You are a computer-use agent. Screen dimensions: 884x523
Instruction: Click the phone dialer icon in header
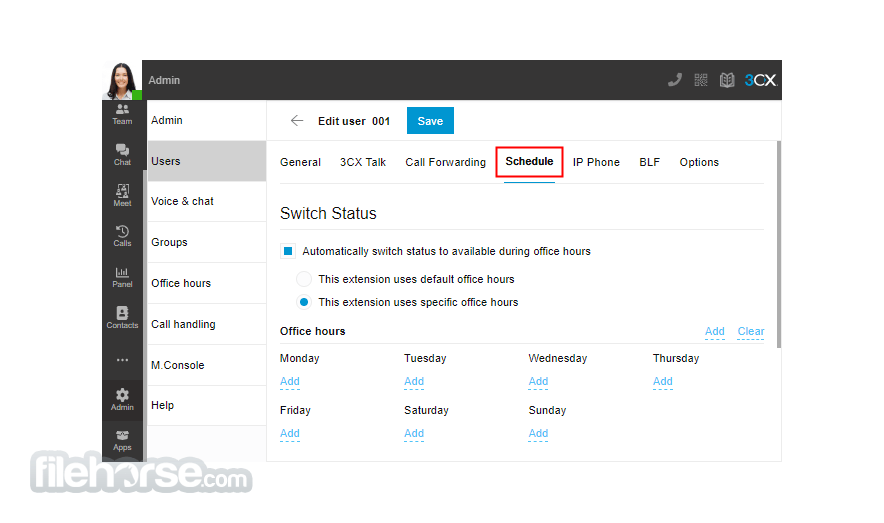coord(675,80)
